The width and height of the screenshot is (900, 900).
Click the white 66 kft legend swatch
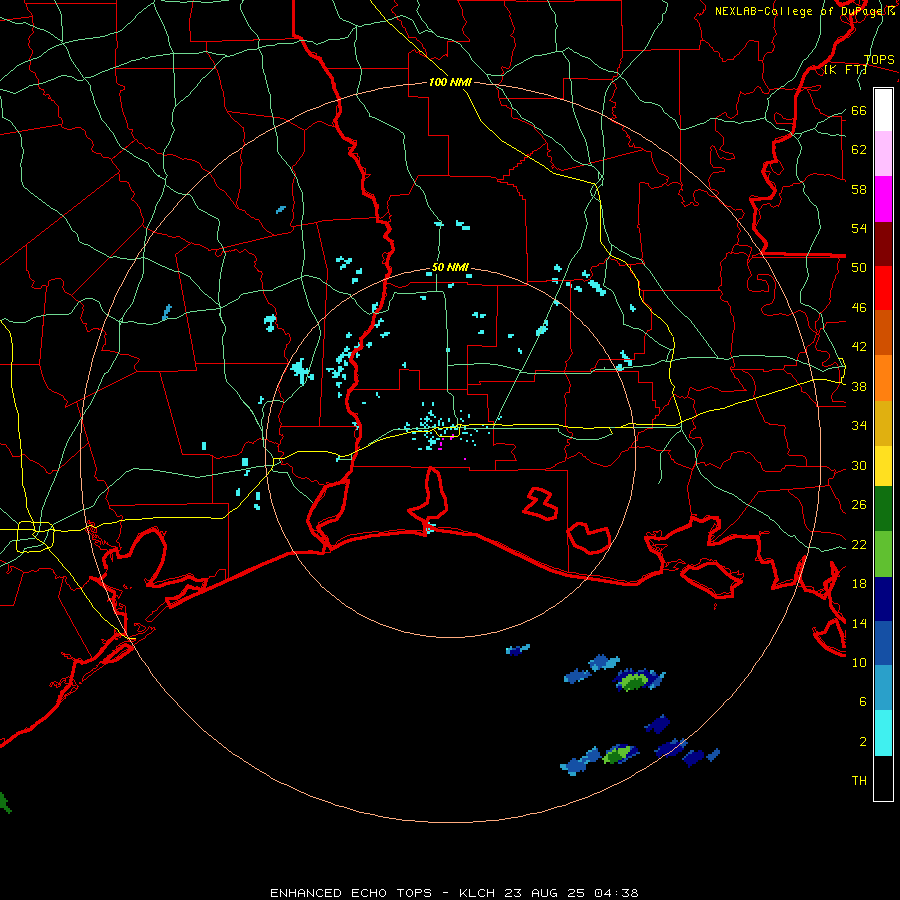pos(883,110)
